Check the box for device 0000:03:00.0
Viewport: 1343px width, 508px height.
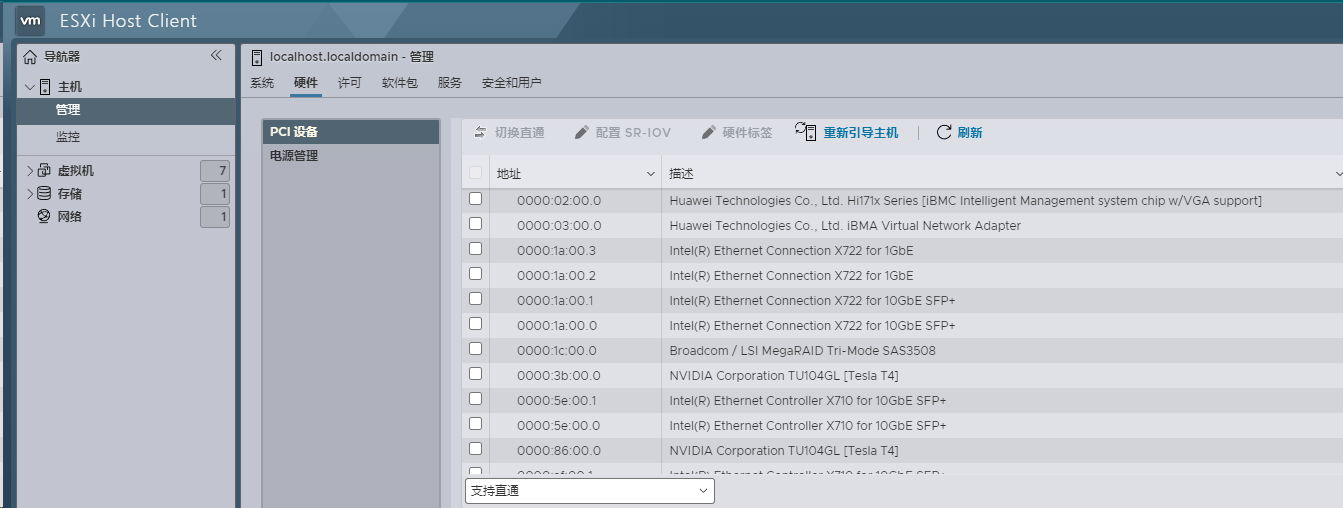[x=475, y=224]
